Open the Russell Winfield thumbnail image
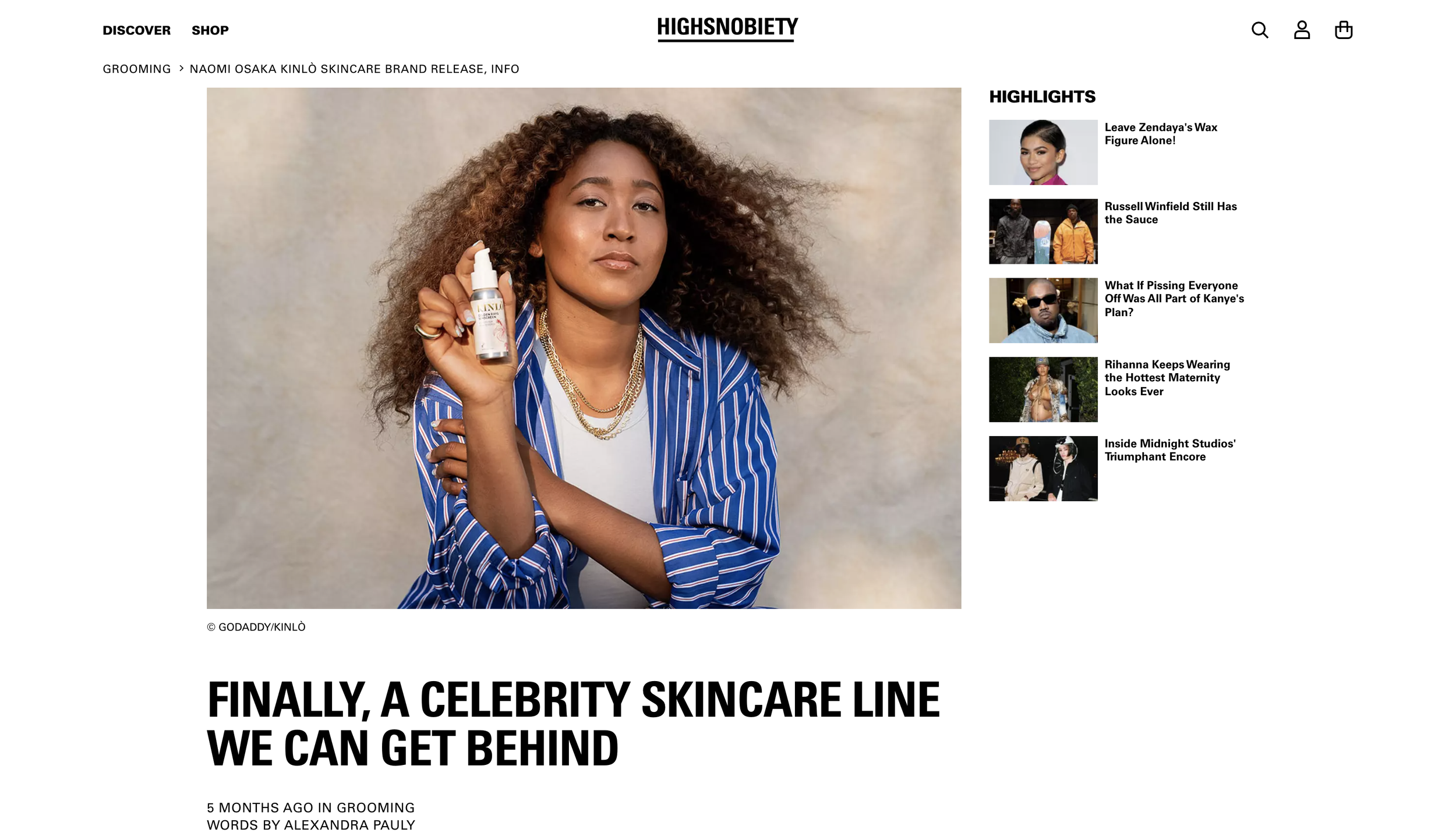The height and width of the screenshot is (840, 1456). coord(1043,232)
